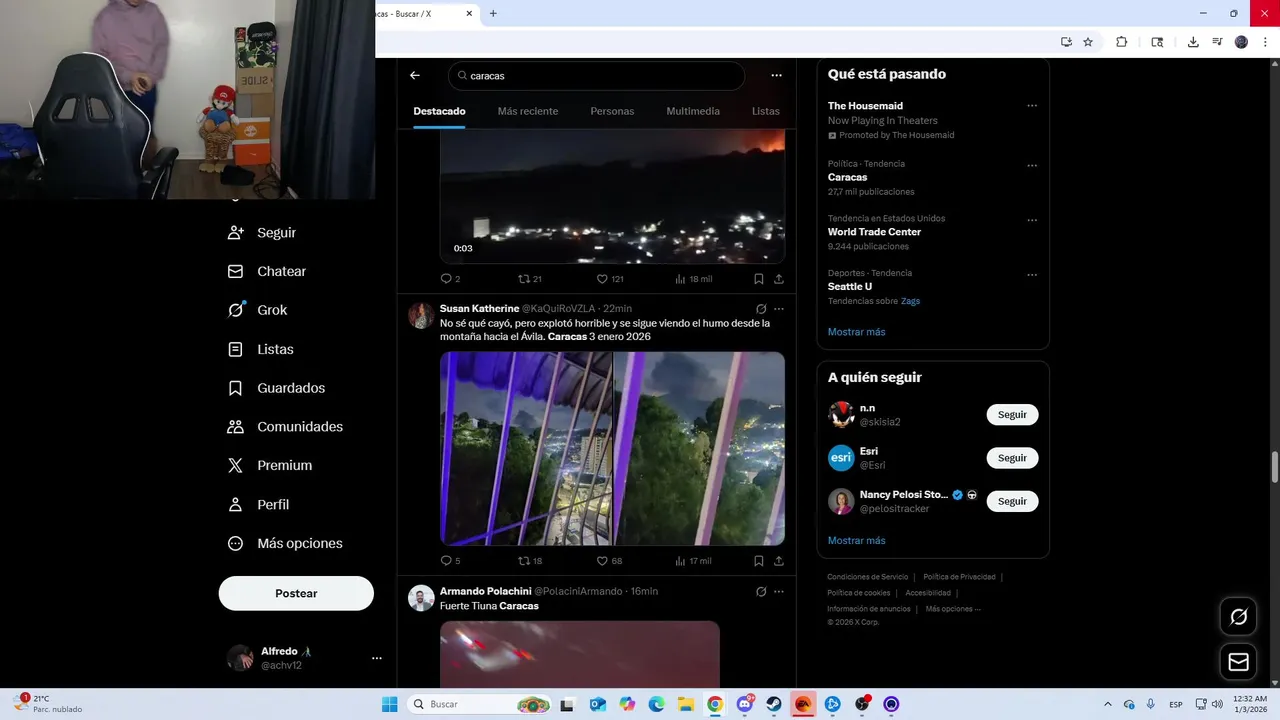Viewport: 1280px width, 720px height.
Task: Switch to Listas tab
Action: (765, 111)
